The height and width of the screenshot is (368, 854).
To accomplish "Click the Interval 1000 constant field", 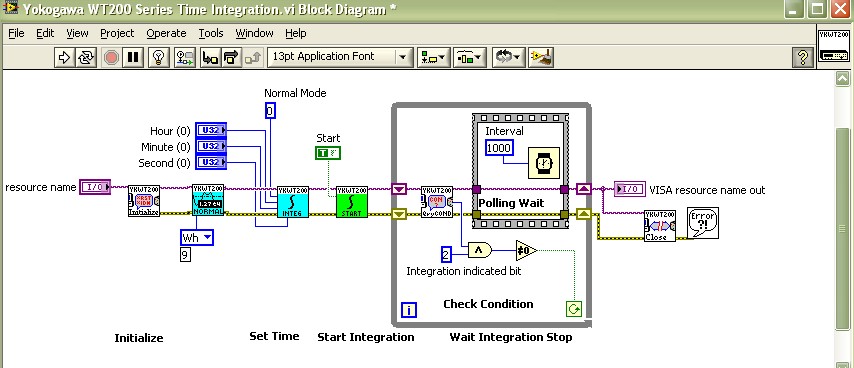I will [x=499, y=148].
